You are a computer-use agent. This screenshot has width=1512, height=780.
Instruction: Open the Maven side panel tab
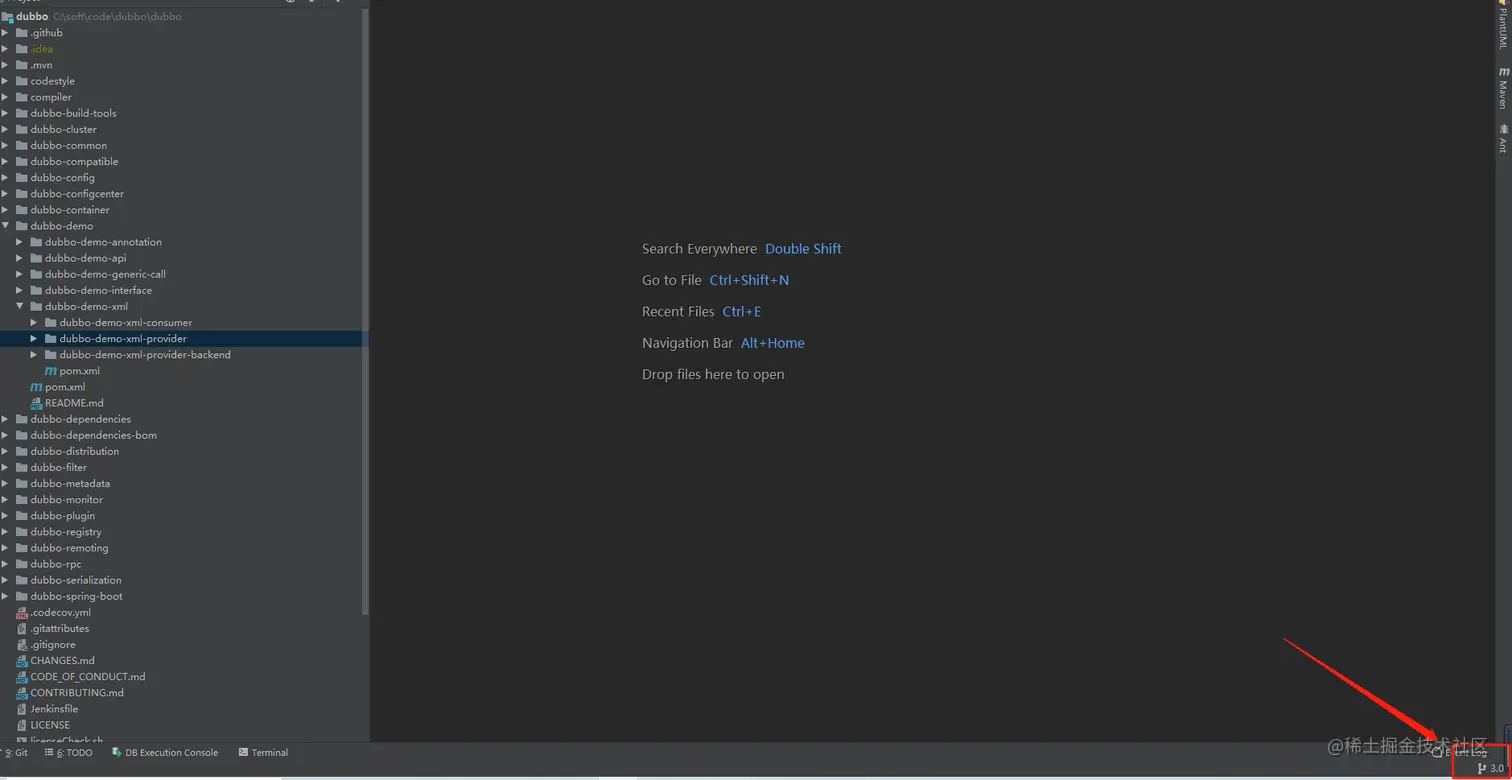(1503, 88)
